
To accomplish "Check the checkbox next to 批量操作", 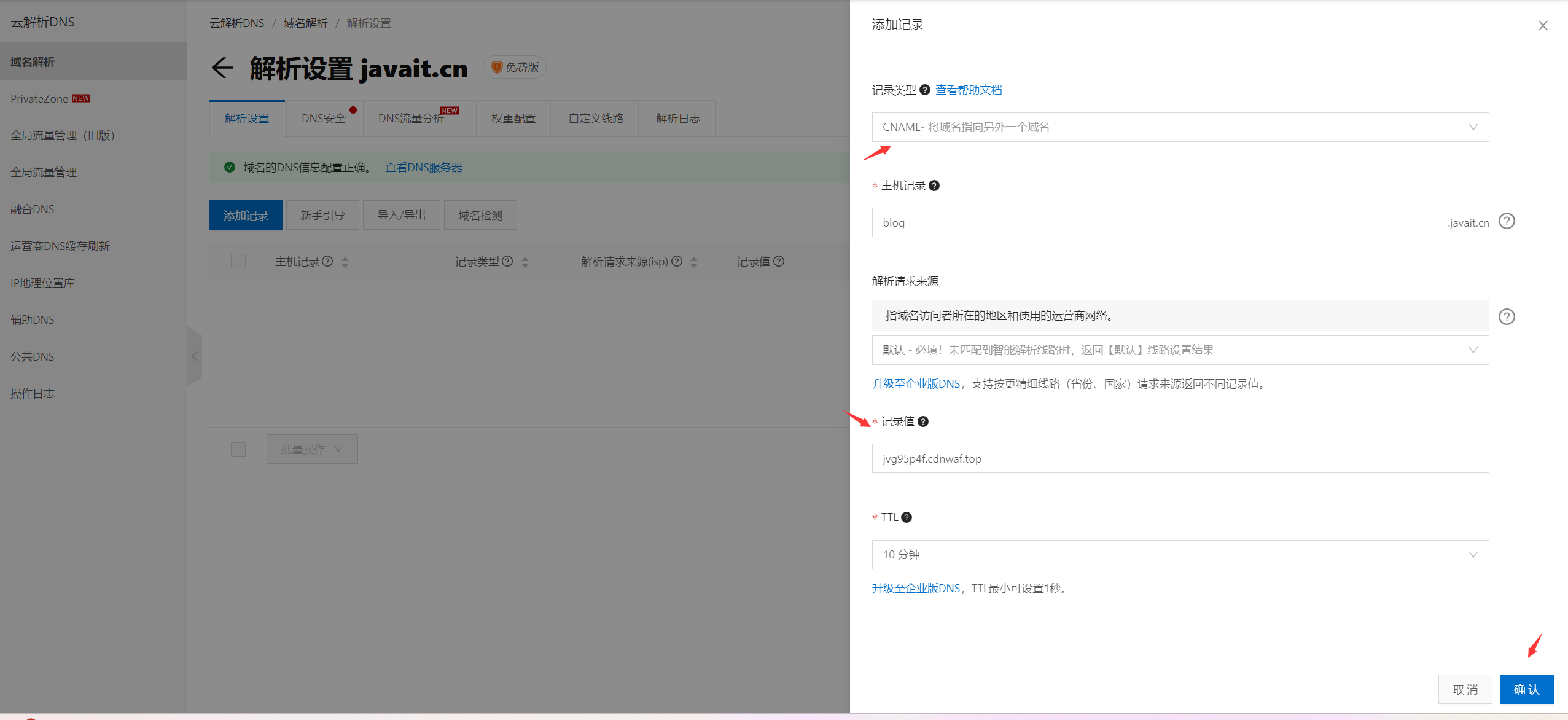I will tap(238, 449).
